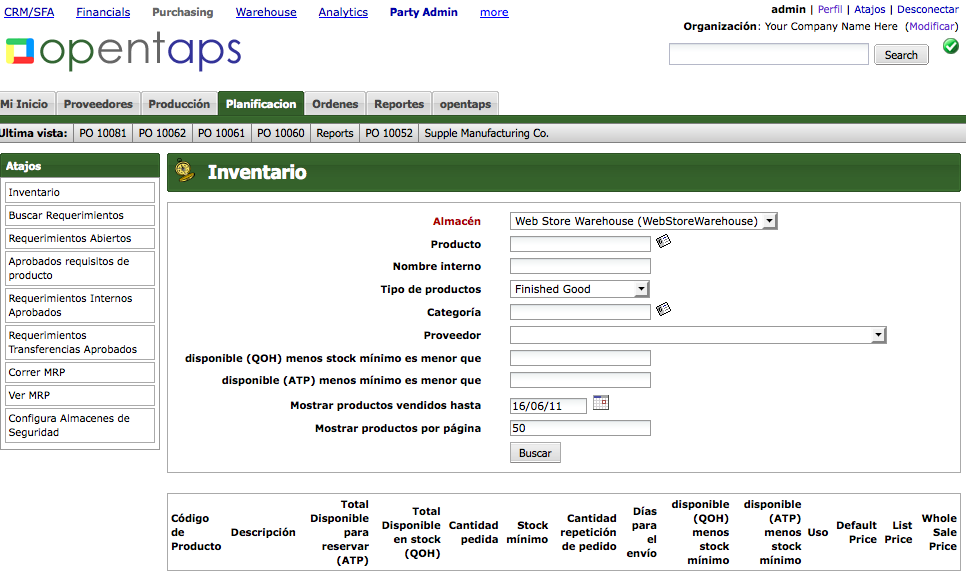Expand the Tipo de productos dropdown

580,289
